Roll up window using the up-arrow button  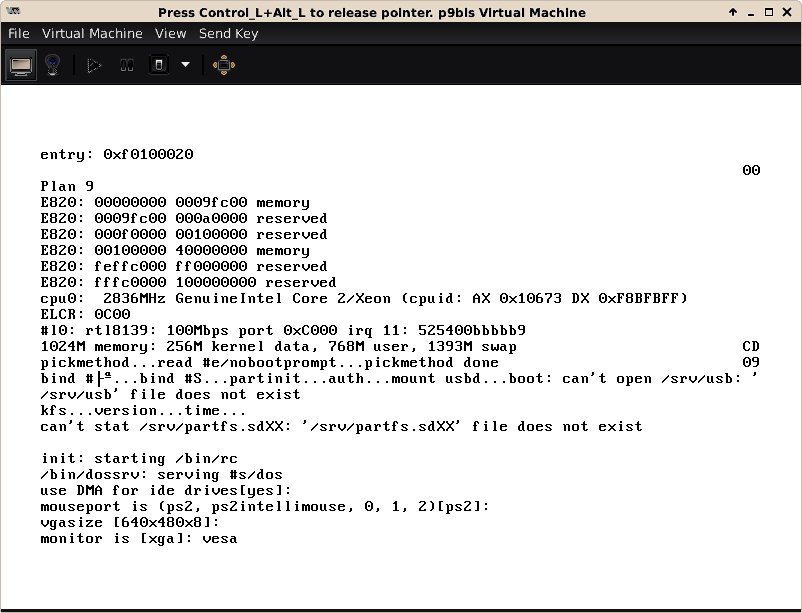click(732, 12)
